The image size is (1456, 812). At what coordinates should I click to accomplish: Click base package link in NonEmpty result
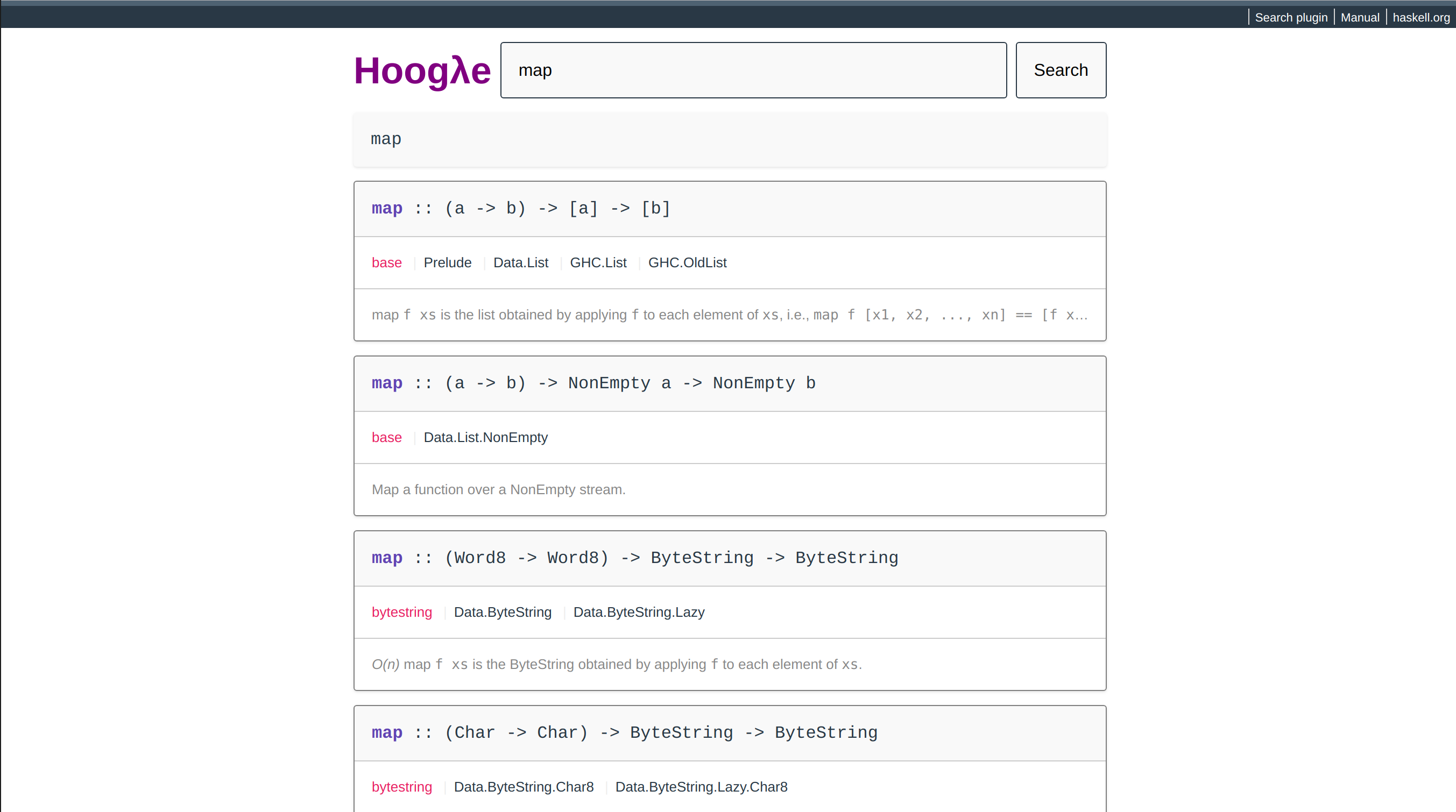[x=387, y=437]
